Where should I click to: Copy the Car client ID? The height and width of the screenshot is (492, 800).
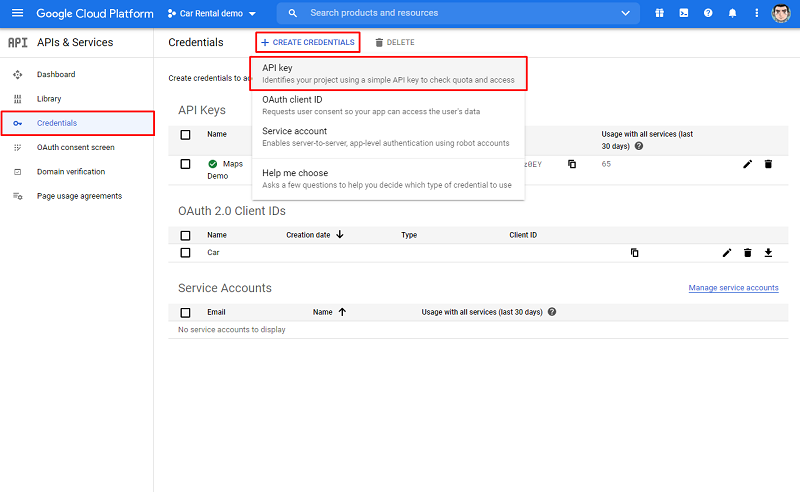635,253
